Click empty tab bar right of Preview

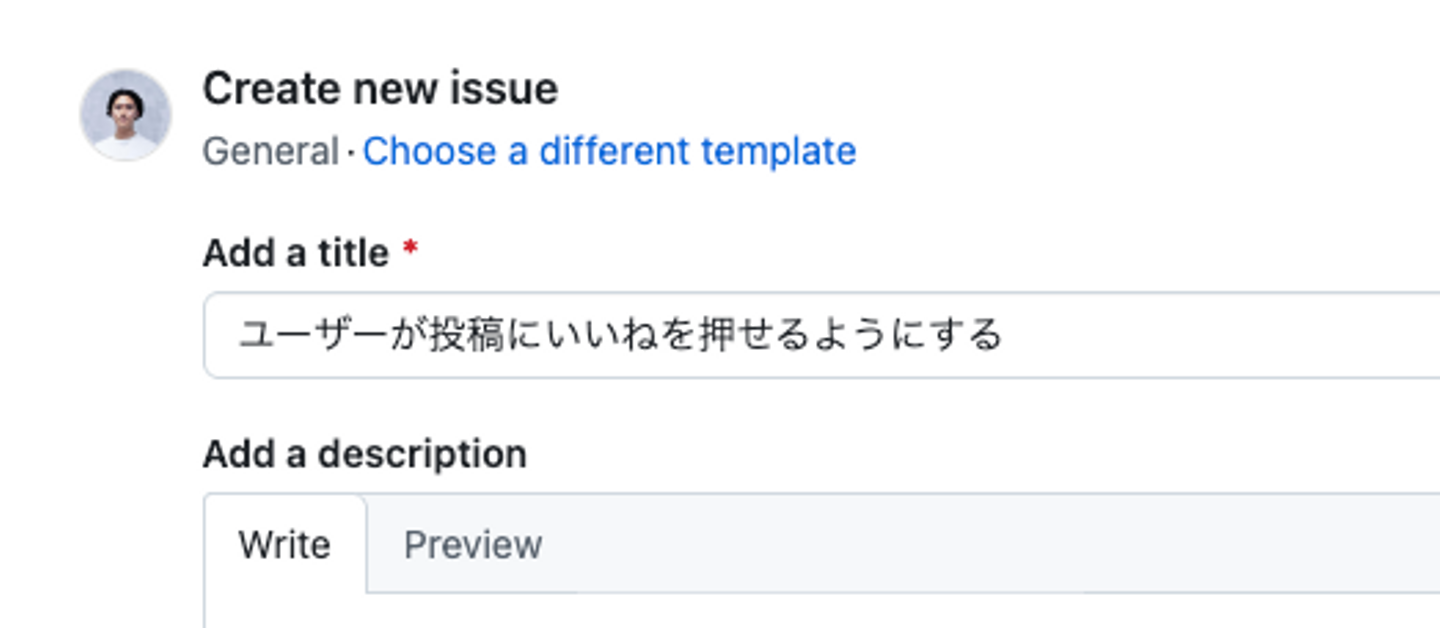coord(1000,545)
